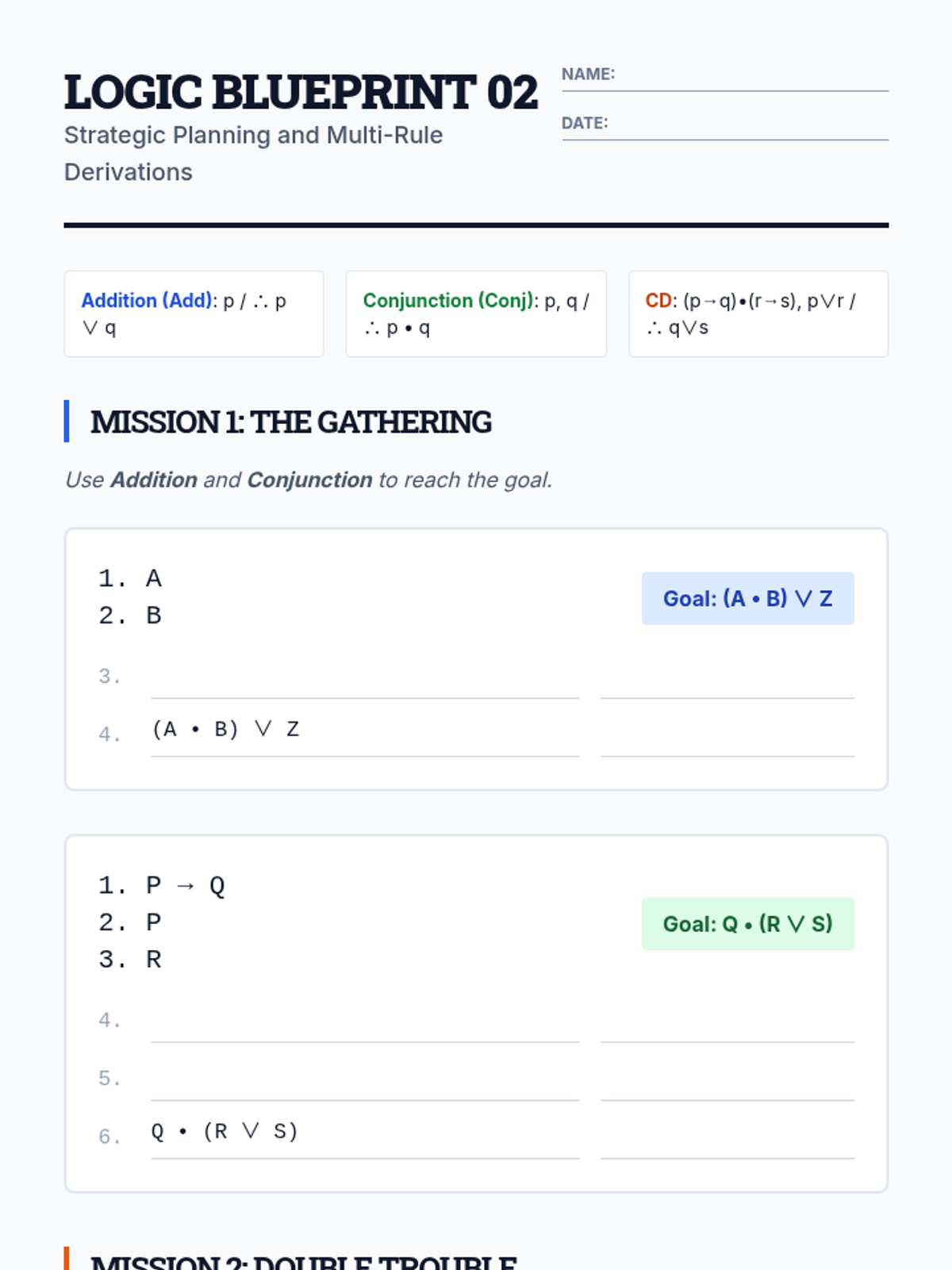Viewport: 952px width, 1270px height.
Task: Click the (A • B) ∨ Z statement on line 4
Action: [225, 729]
